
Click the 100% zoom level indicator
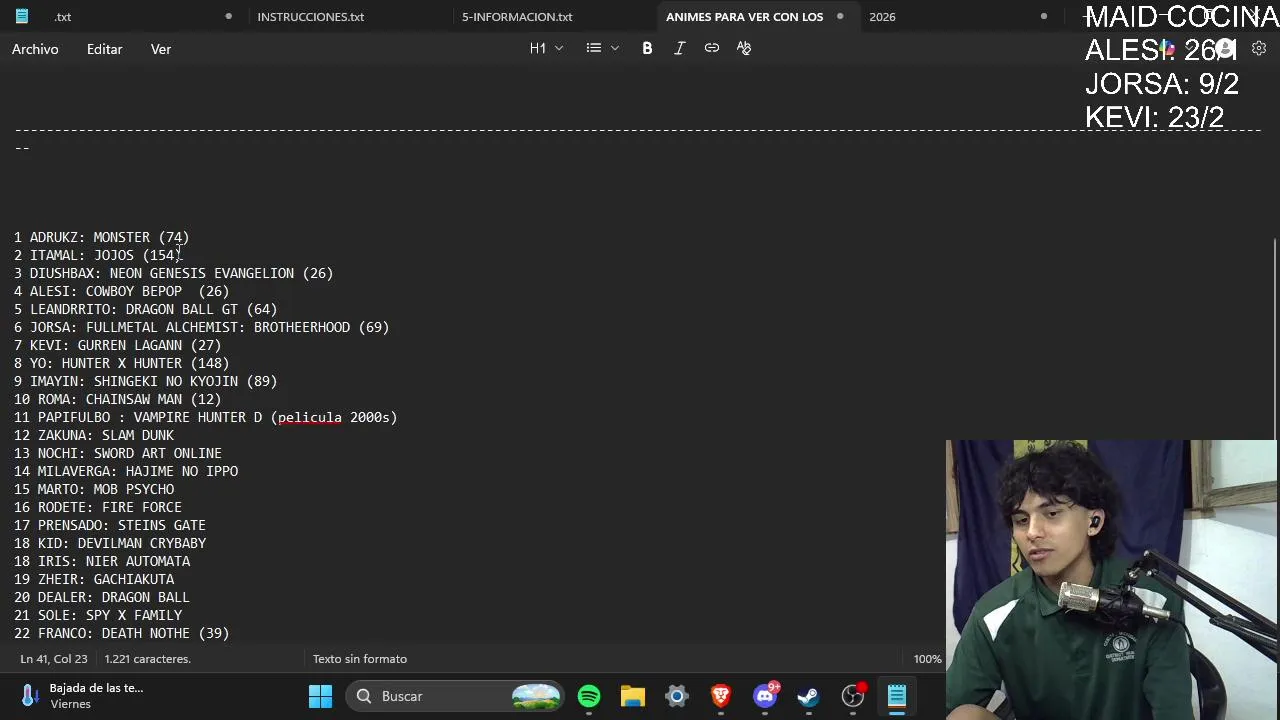pyautogui.click(x=927, y=659)
